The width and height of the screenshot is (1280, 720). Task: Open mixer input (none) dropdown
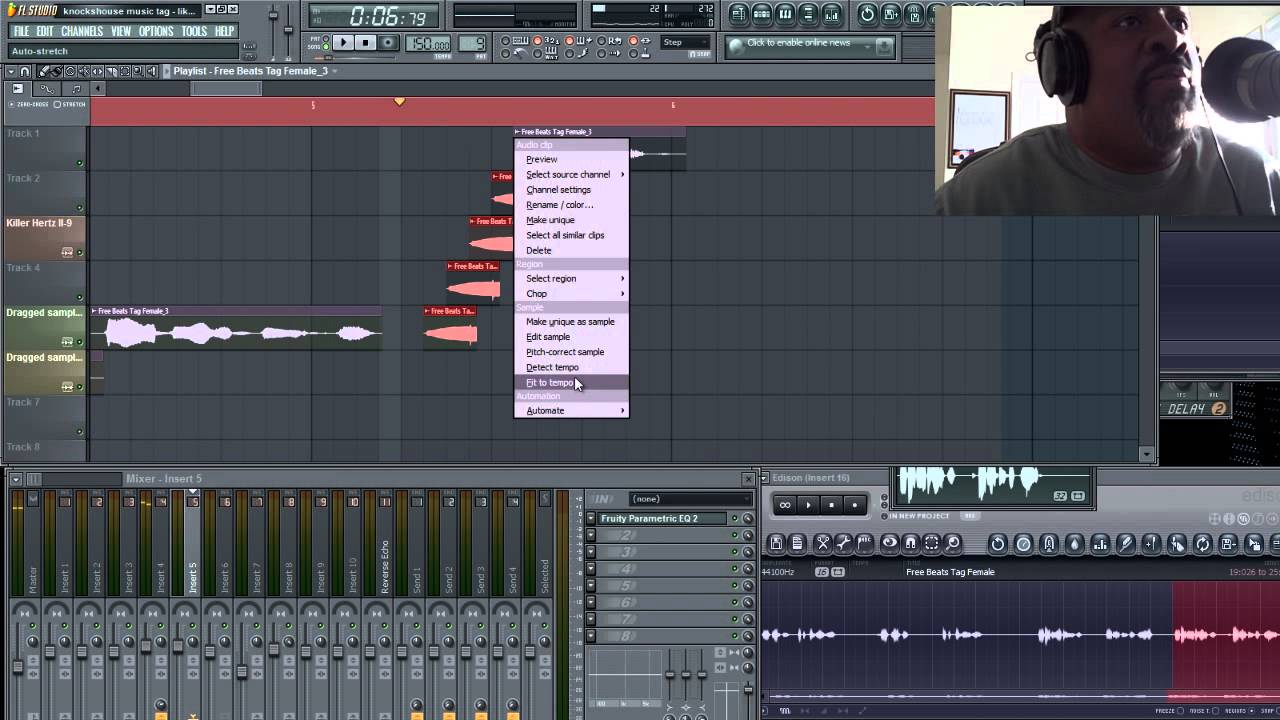tap(692, 498)
